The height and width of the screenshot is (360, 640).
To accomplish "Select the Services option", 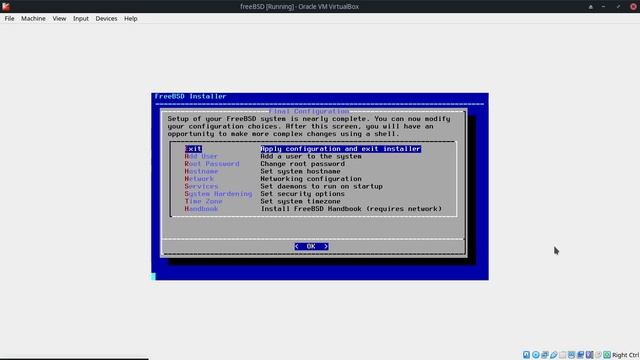I will pos(201,186).
